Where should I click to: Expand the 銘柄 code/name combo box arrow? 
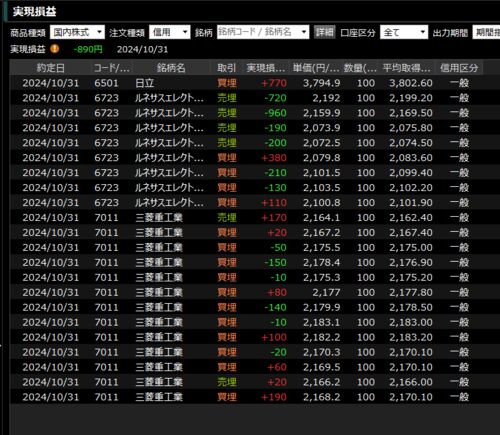click(304, 32)
